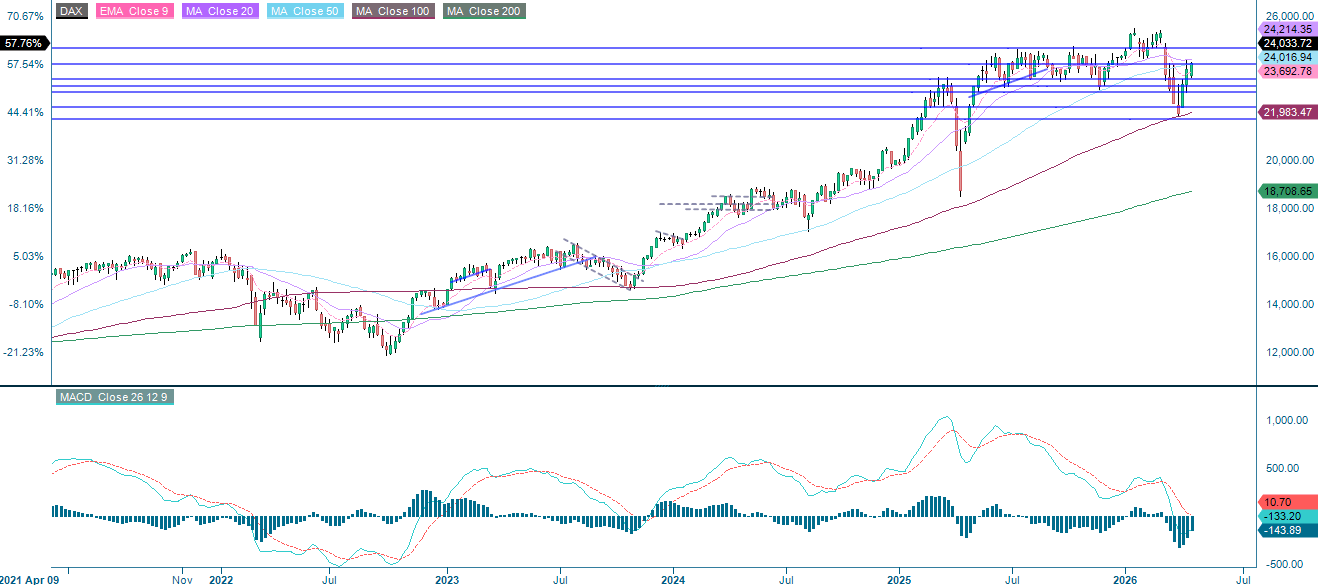This screenshot has width=1318, height=585.
Task: Click the cyan 24,016.94 MA 50 price tag
Action: [x=1286, y=58]
